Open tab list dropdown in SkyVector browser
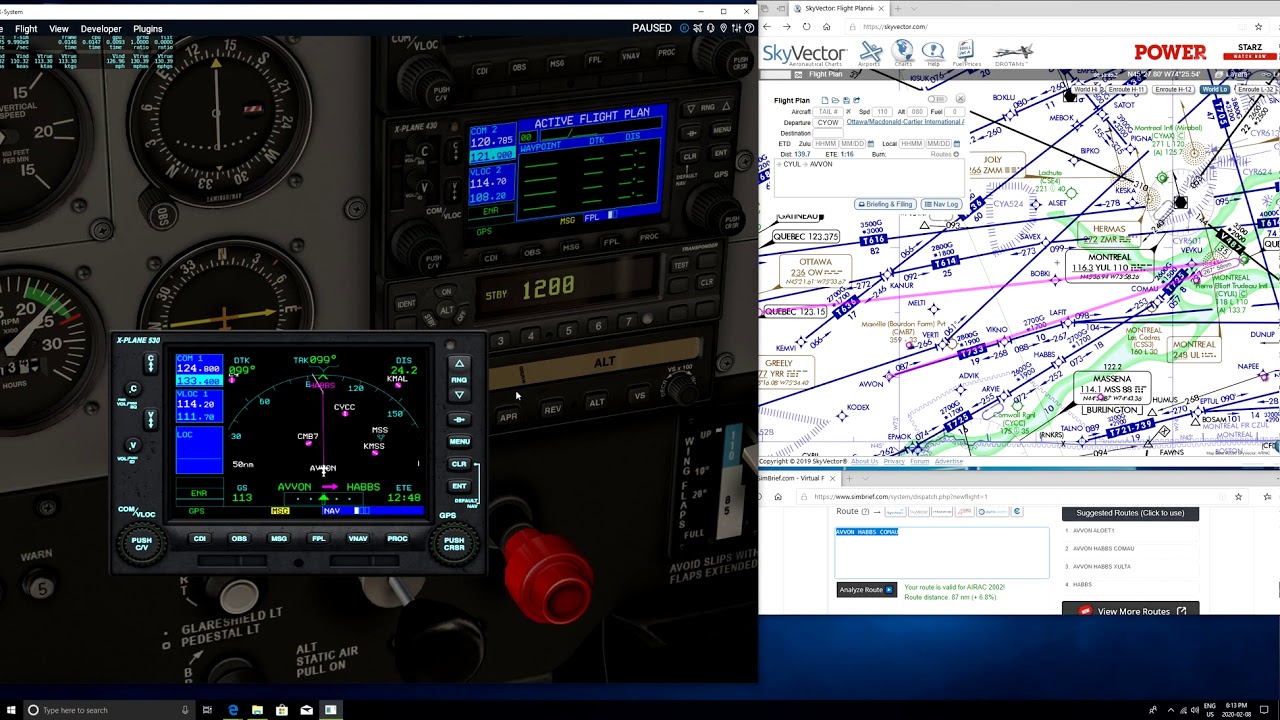Viewport: 1280px width, 720px height. click(x=916, y=8)
